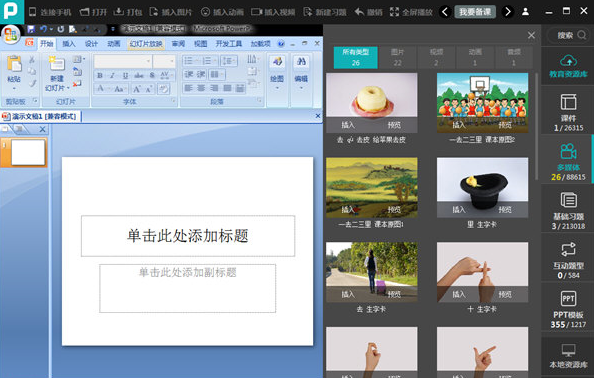The height and width of the screenshot is (378, 594).
Task: Open the 教育资源库 cloud resource library
Action: 568,66
